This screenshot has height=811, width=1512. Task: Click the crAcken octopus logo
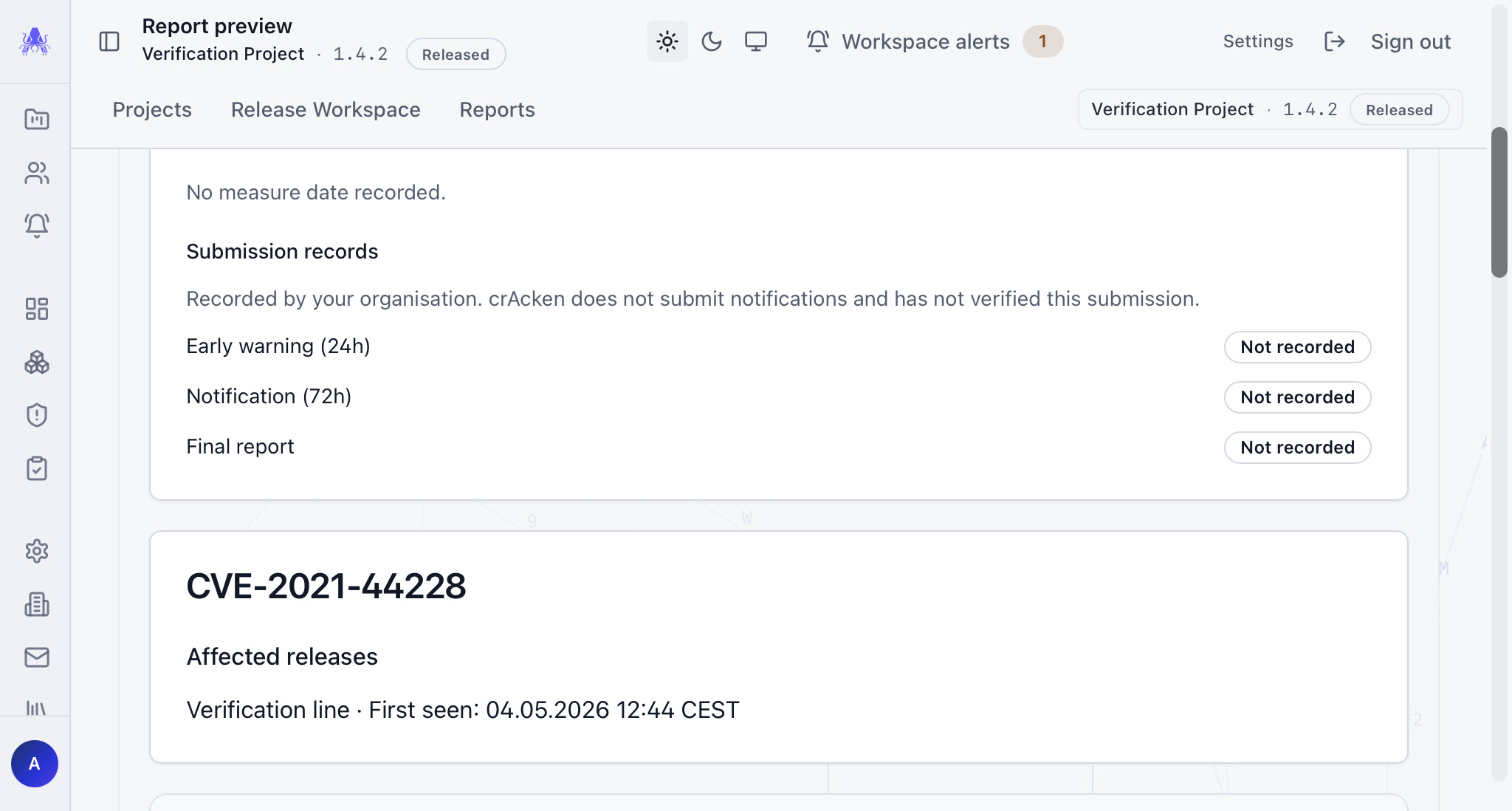click(x=35, y=41)
